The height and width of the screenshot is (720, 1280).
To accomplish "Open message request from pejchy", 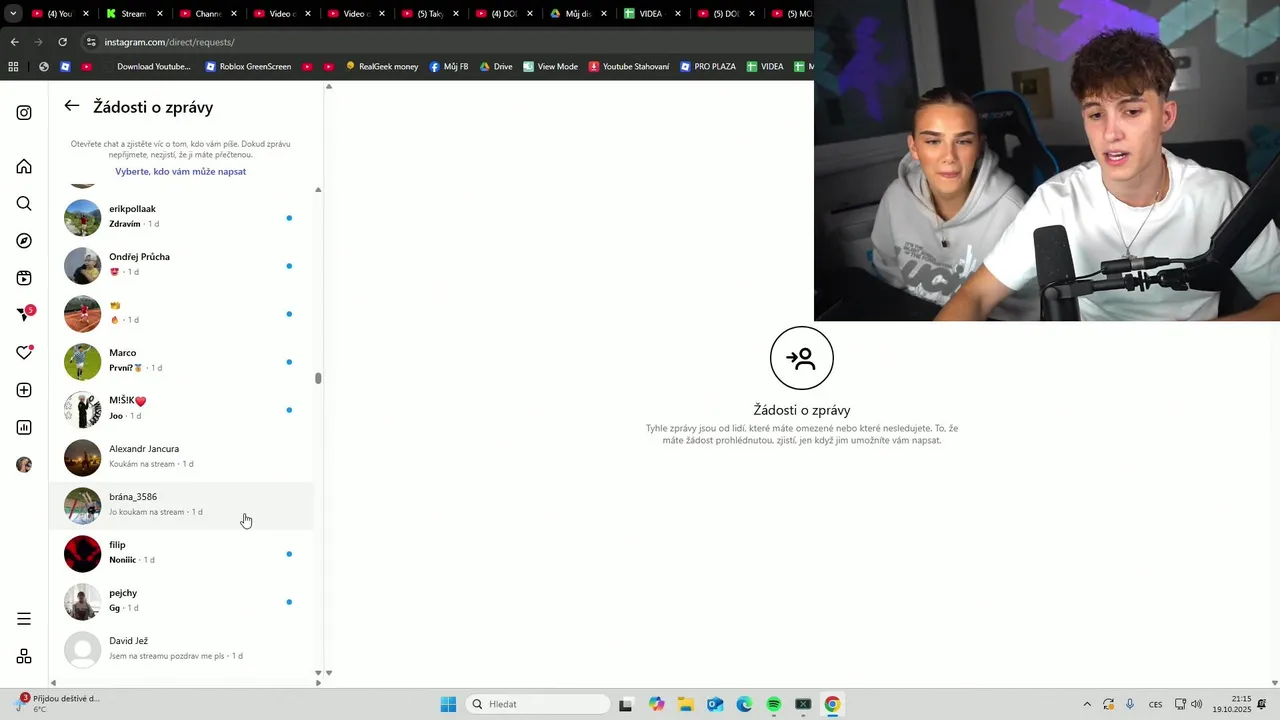I will 181,601.
